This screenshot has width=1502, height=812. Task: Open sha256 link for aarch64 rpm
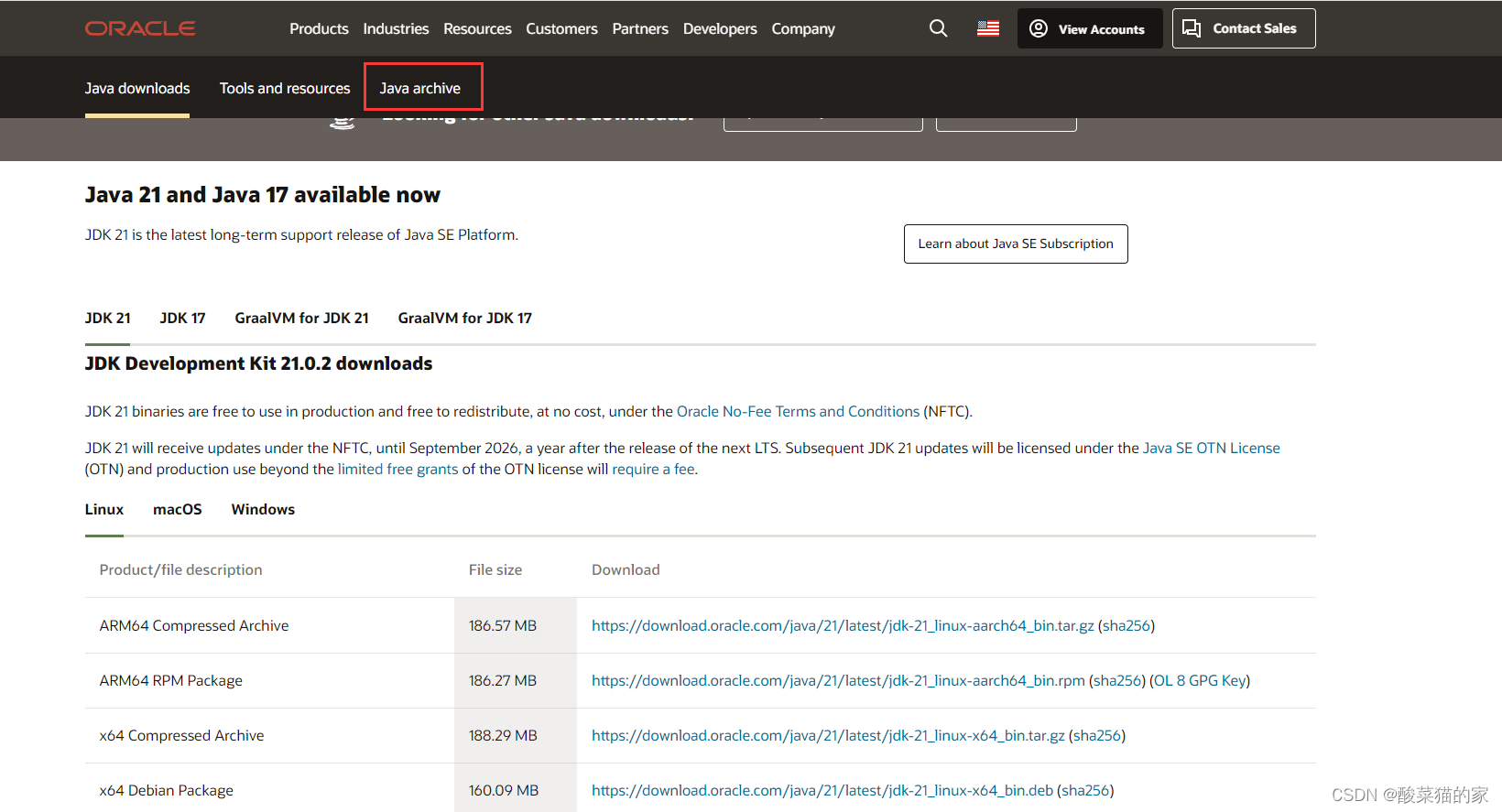[1116, 680]
